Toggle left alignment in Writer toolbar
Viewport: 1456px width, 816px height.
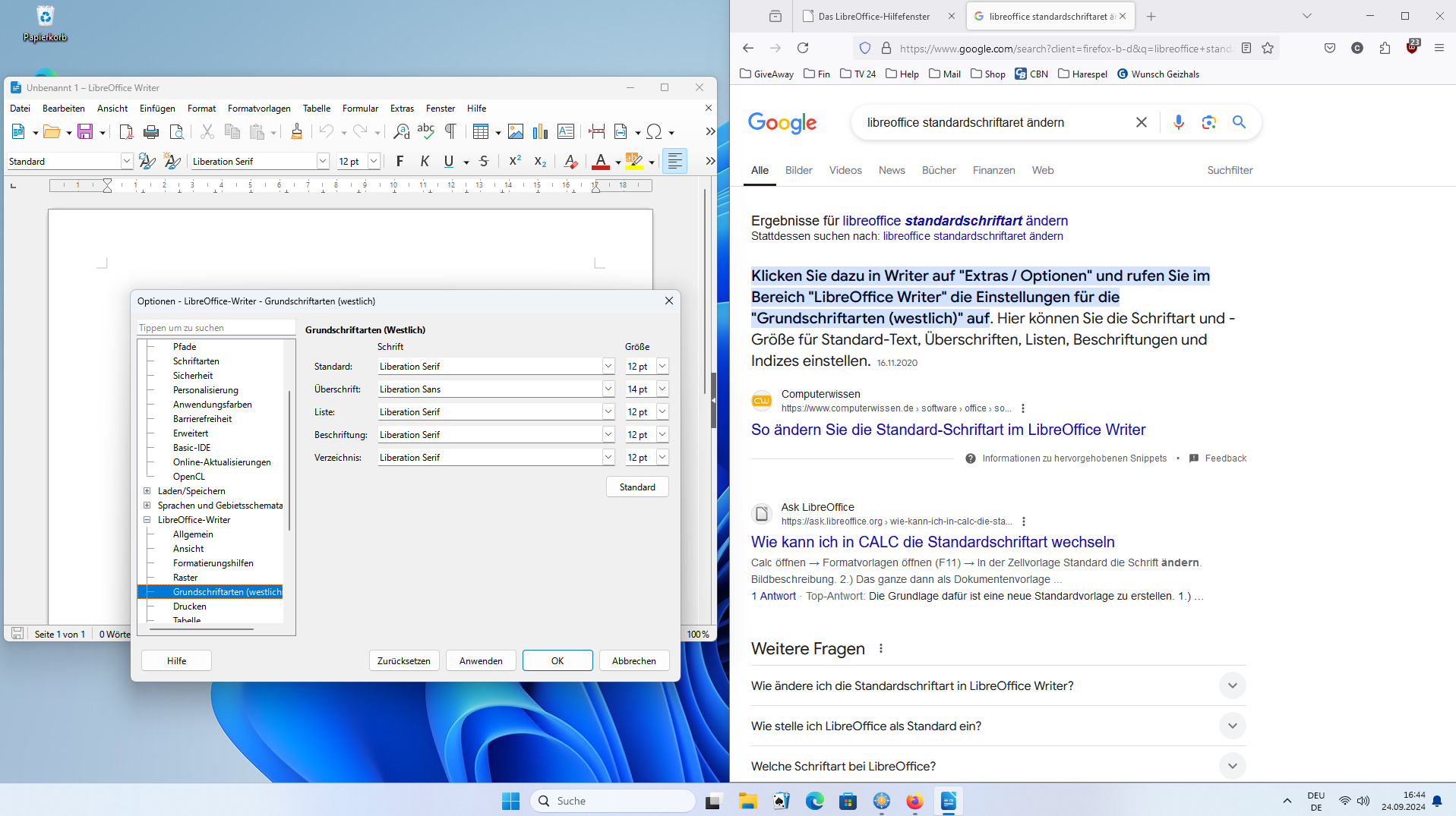click(674, 162)
